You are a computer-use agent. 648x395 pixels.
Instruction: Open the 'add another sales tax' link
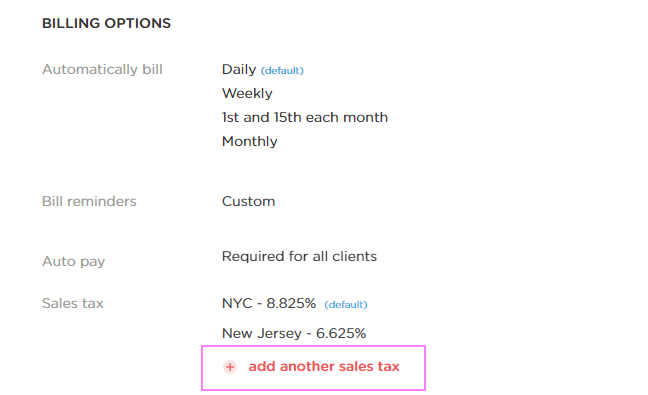pyautogui.click(x=324, y=366)
